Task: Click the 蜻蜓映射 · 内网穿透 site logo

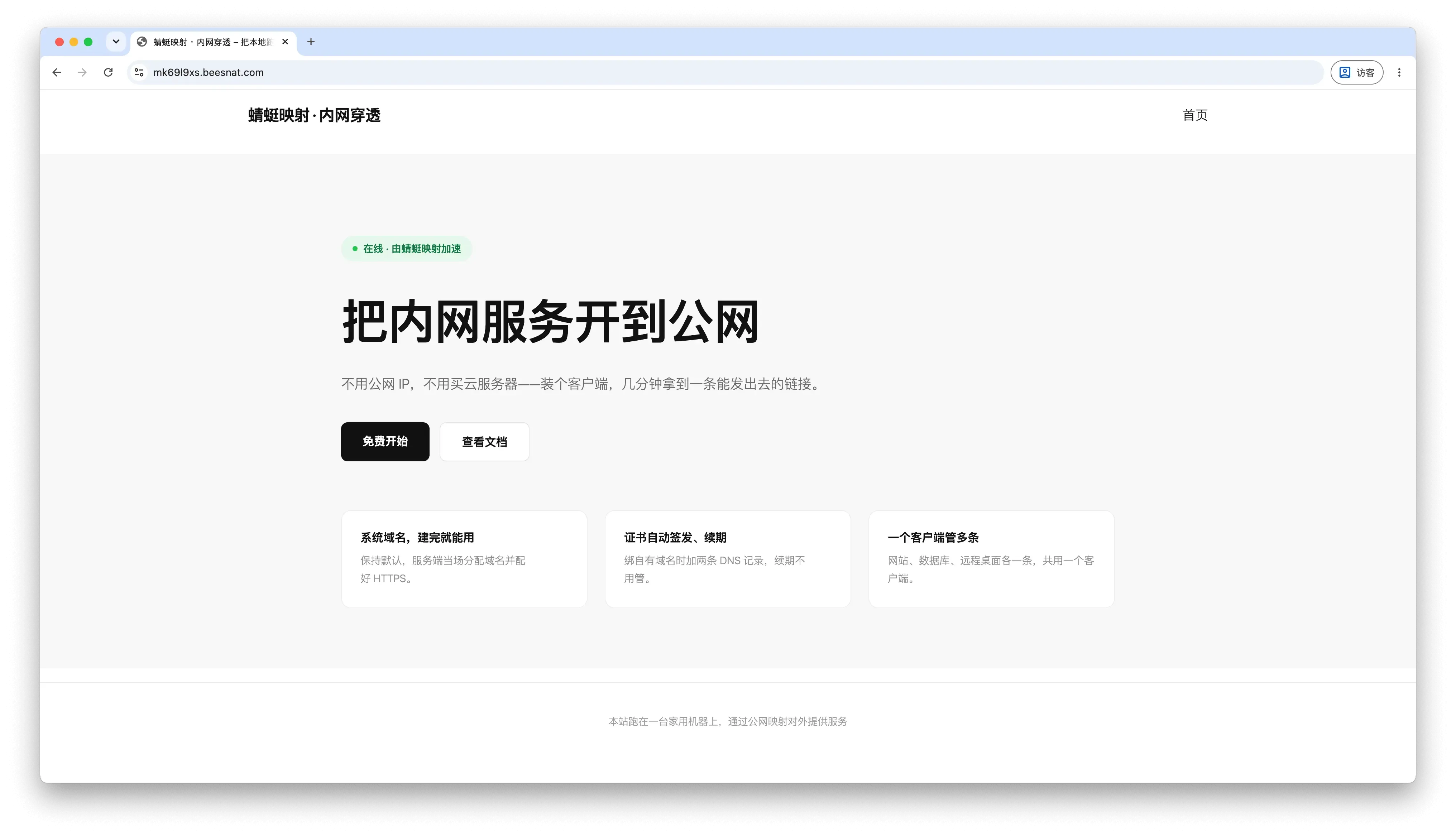Action: [314, 115]
